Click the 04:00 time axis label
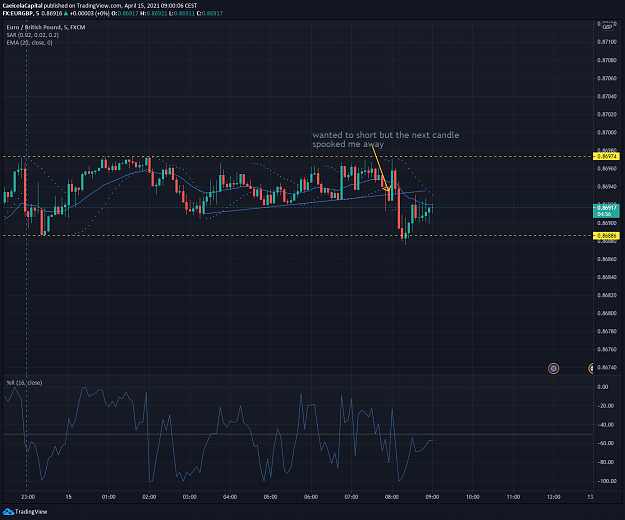 pos(230,497)
